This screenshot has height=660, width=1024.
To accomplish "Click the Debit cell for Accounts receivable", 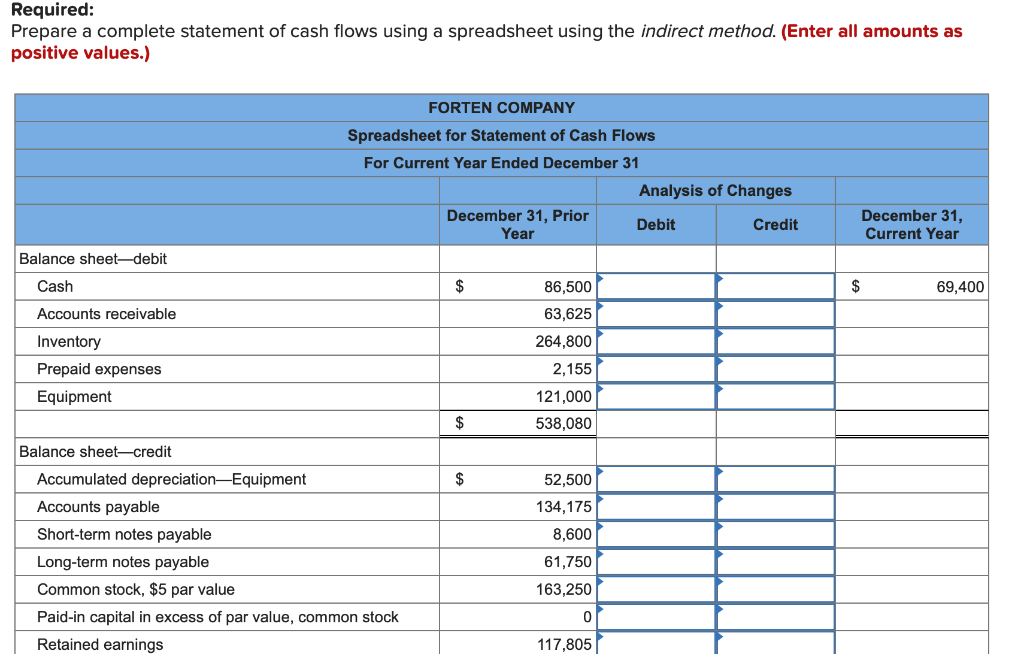I will pos(656,314).
